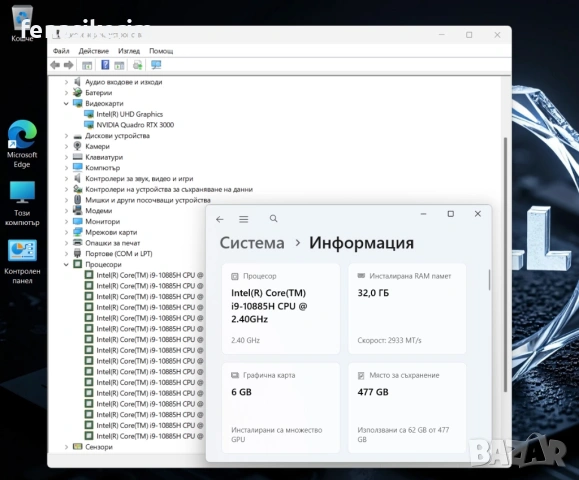
Task: Minimize the Settings Информация window
Action: (x=424, y=214)
